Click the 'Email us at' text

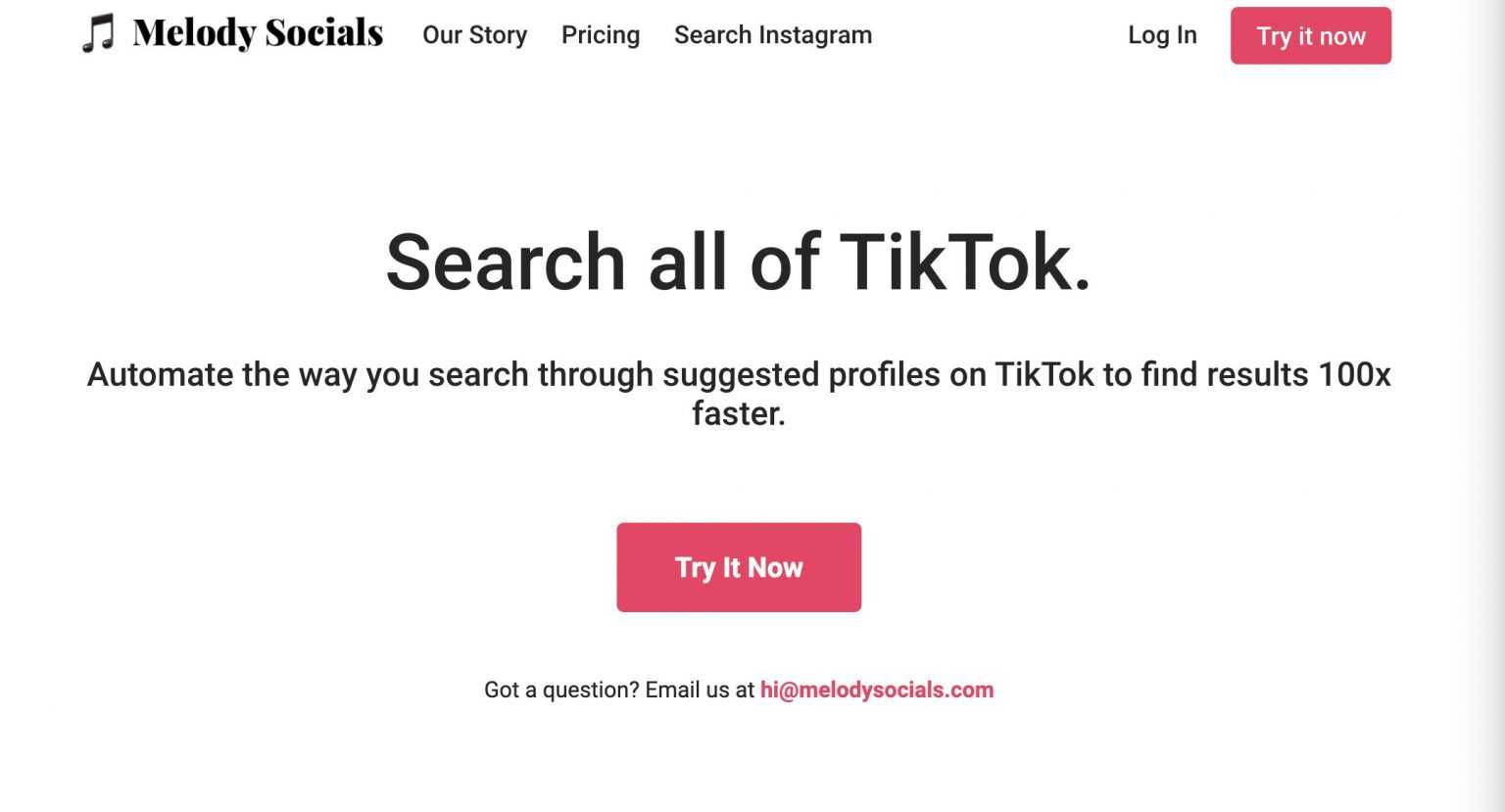(x=700, y=690)
